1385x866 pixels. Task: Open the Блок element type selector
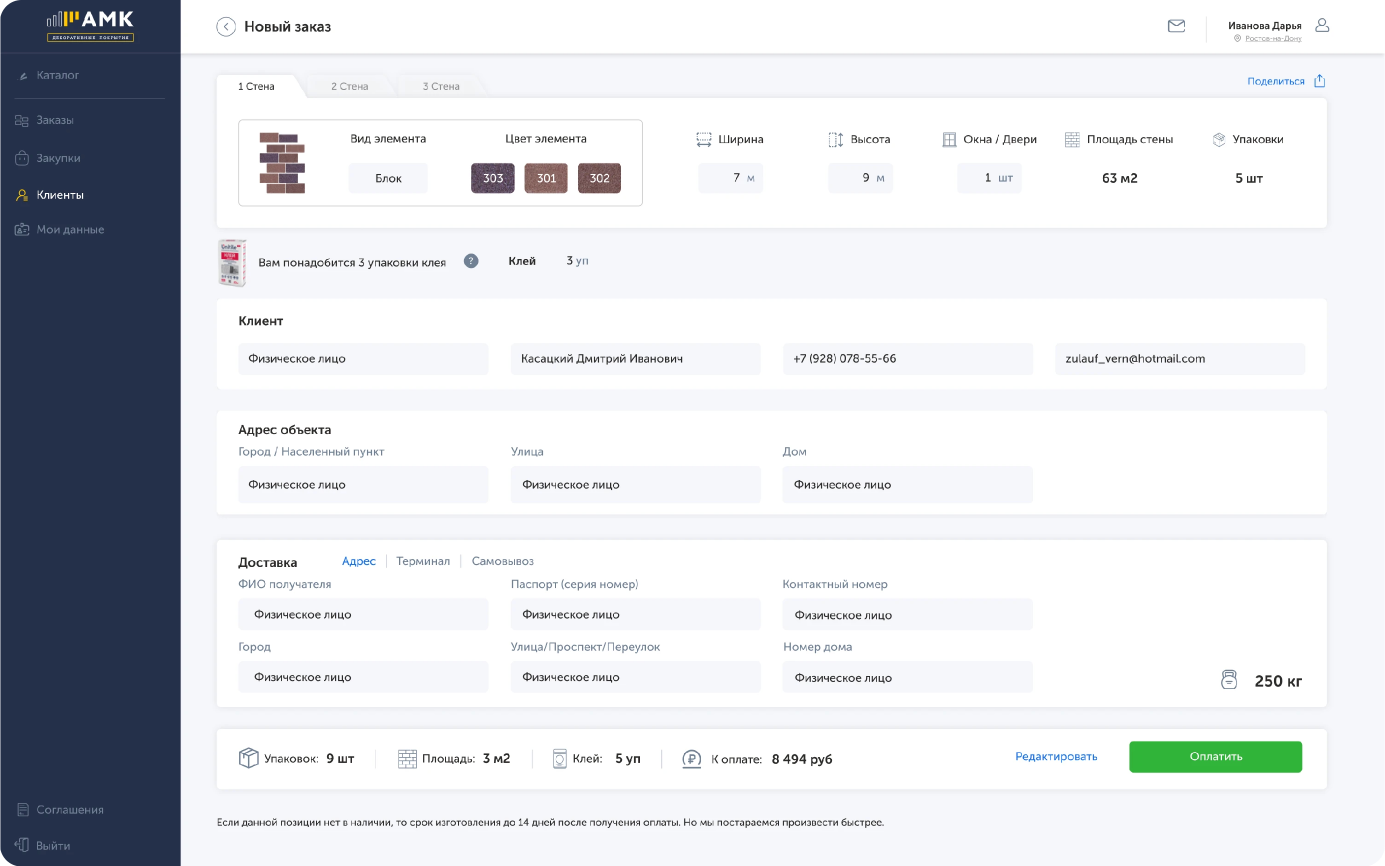coord(388,178)
